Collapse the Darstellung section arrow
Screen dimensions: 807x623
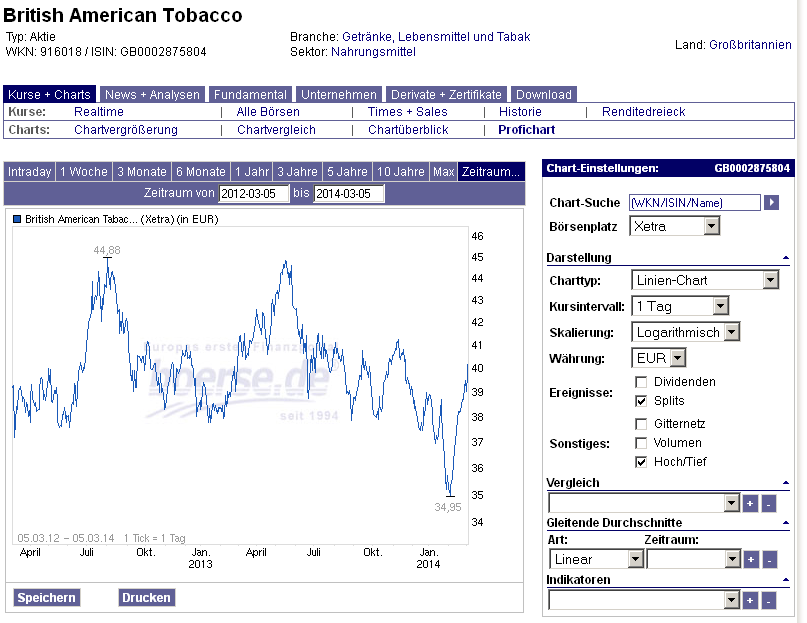(x=785, y=258)
